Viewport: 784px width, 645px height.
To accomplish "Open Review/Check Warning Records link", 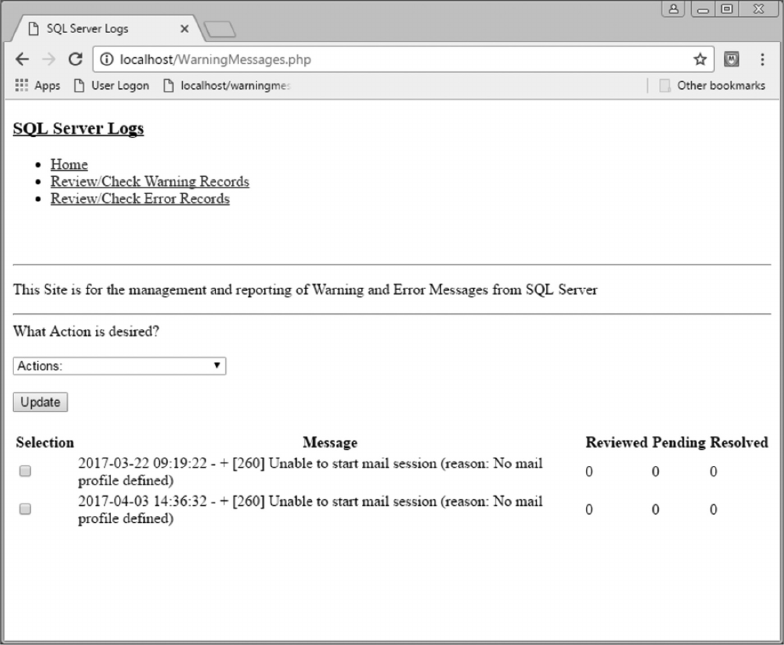I will [x=150, y=182].
